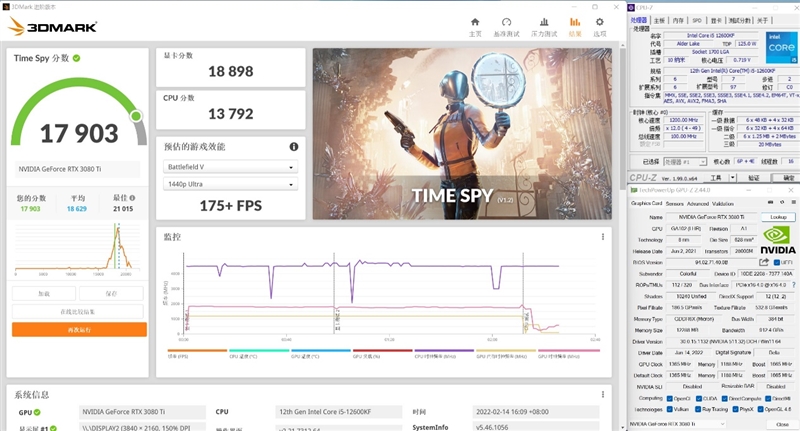800x431 pixels.
Task: Open the 3DMark Home (主页) page
Action: coord(475,27)
